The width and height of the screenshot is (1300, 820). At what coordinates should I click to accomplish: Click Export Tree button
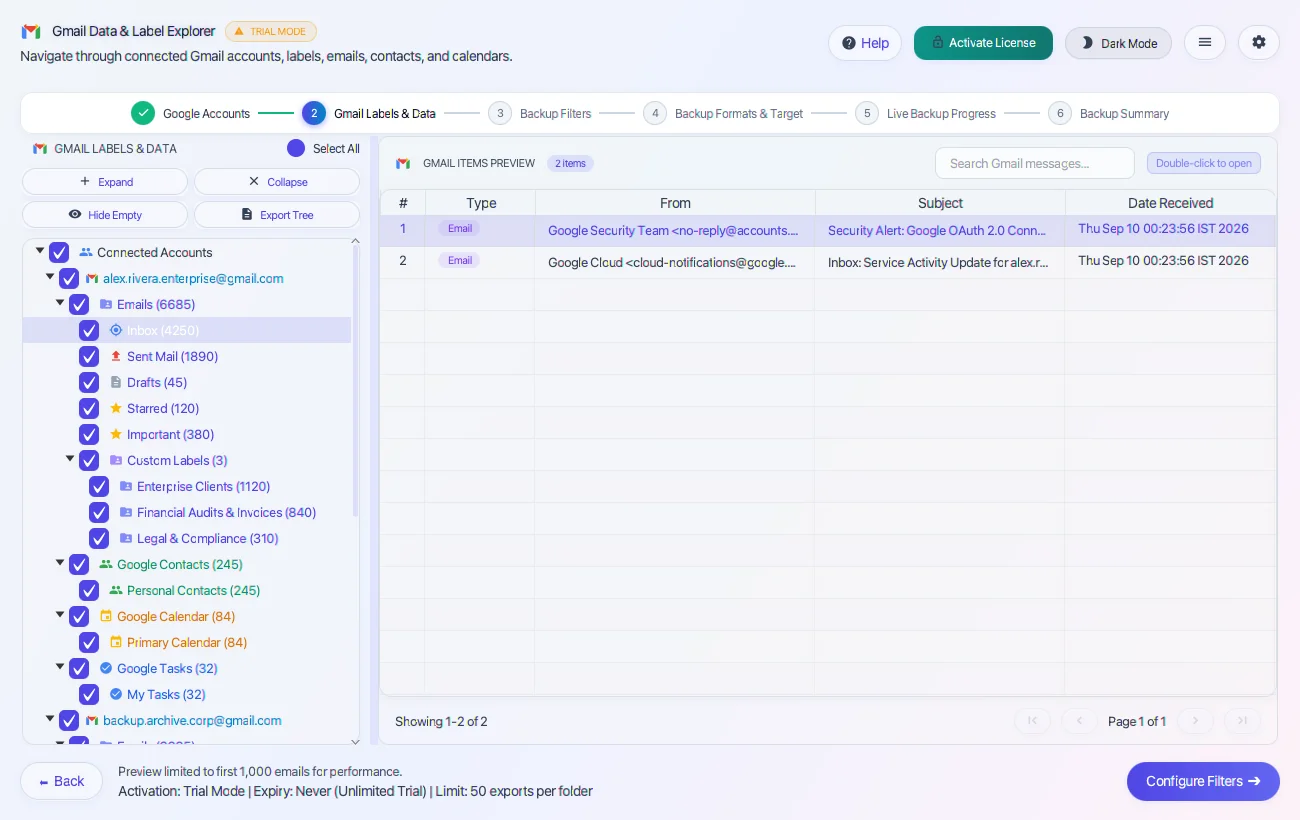click(x=277, y=215)
